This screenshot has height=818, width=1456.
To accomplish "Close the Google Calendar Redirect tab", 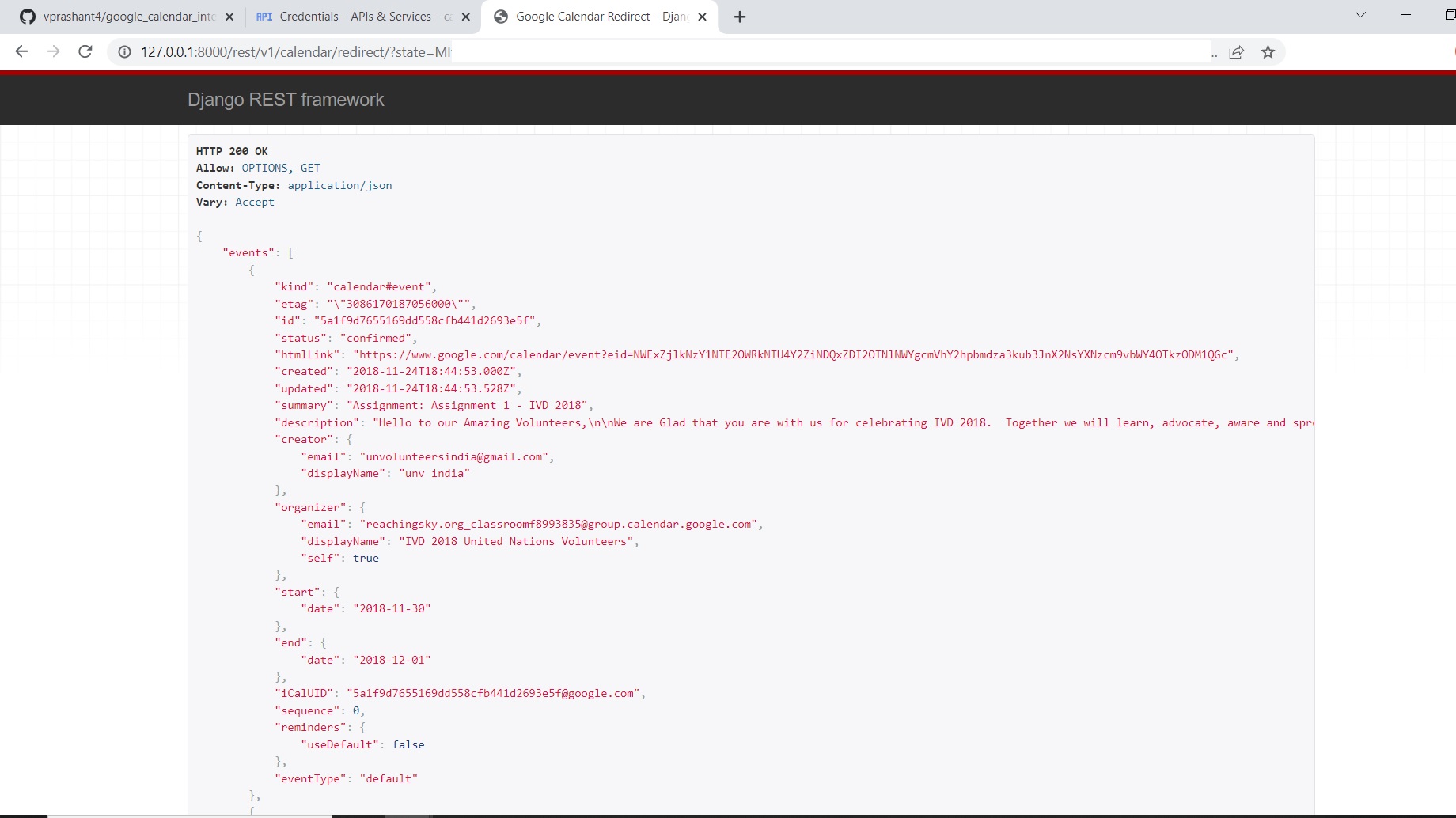I will tap(702, 17).
